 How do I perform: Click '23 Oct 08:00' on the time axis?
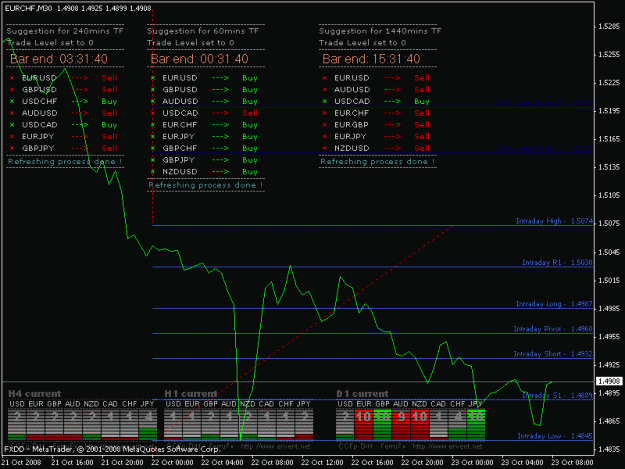[x=572, y=463]
